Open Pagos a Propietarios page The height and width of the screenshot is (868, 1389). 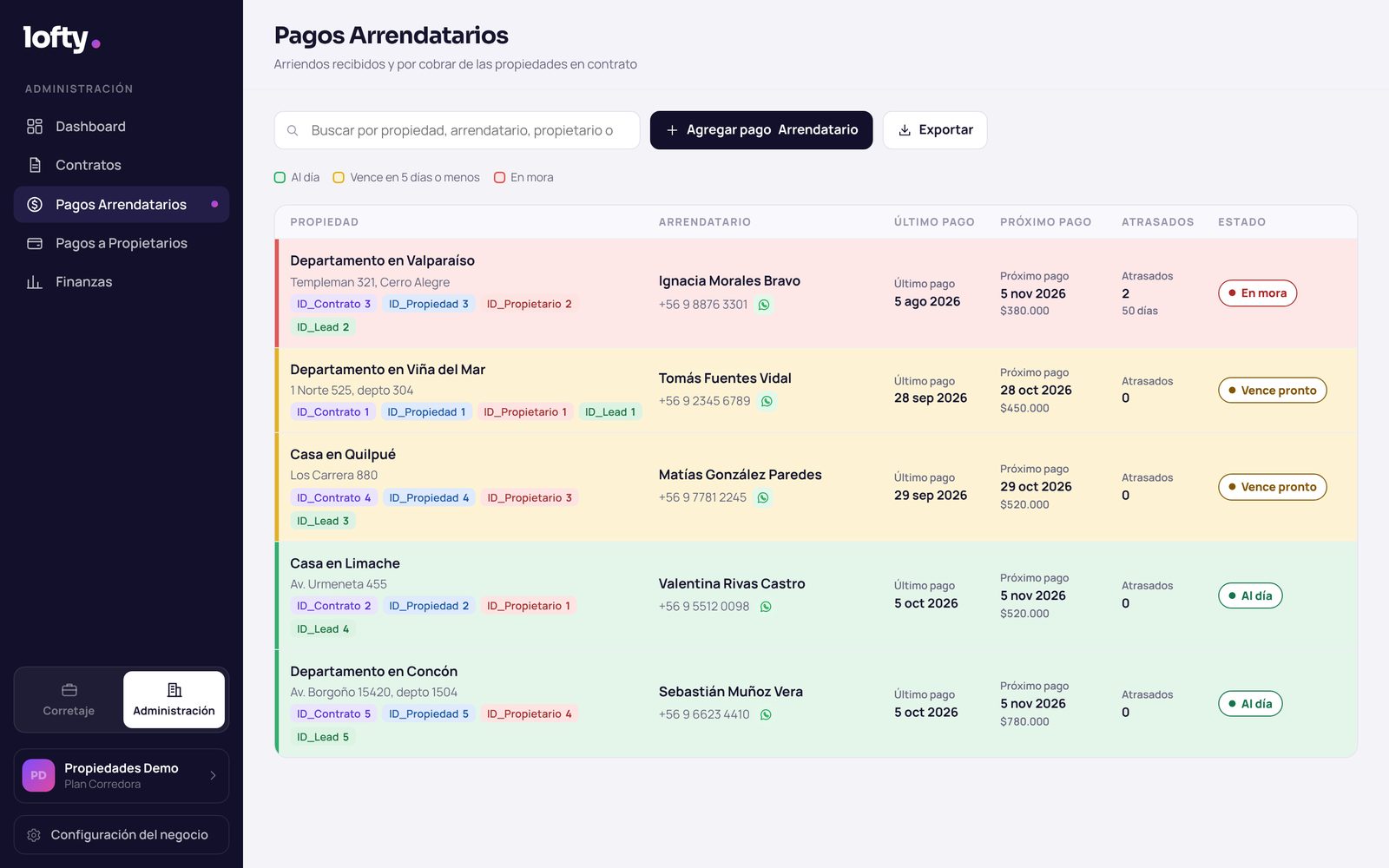coord(122,243)
